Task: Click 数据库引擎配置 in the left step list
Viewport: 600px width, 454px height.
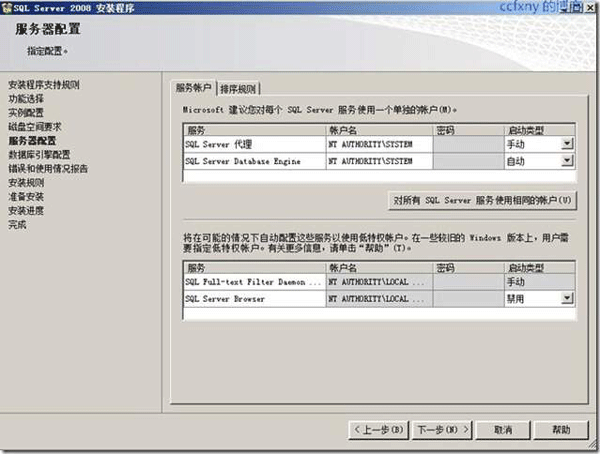Action: click(x=39, y=155)
